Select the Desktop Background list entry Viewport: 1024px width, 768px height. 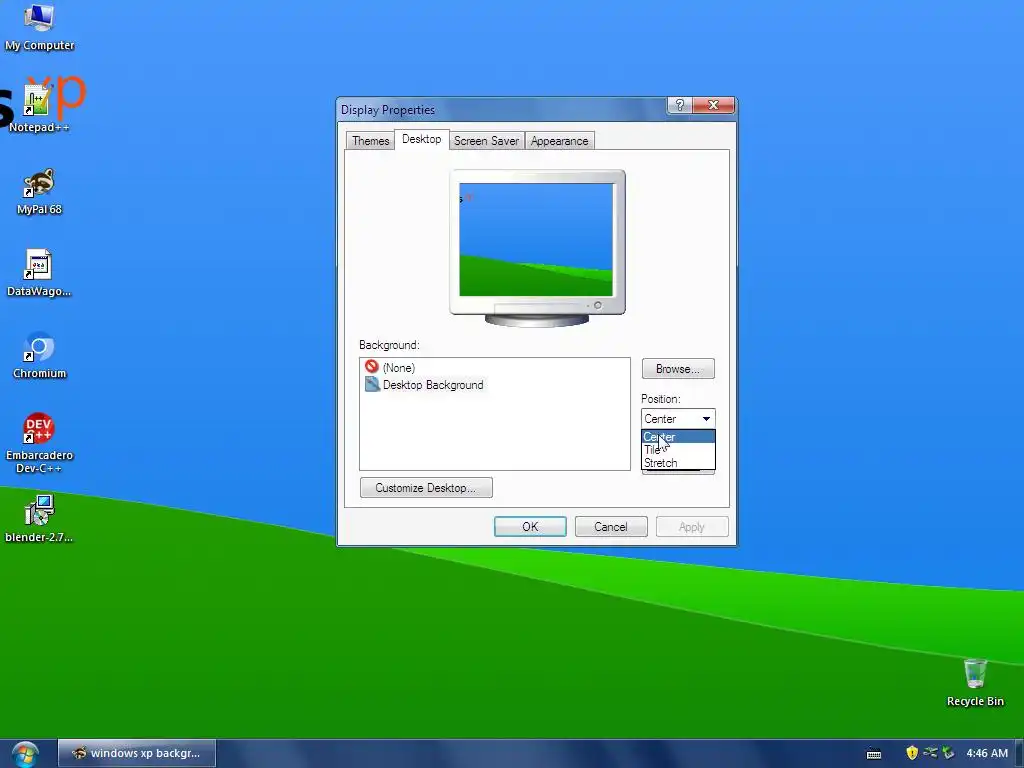tap(424, 385)
